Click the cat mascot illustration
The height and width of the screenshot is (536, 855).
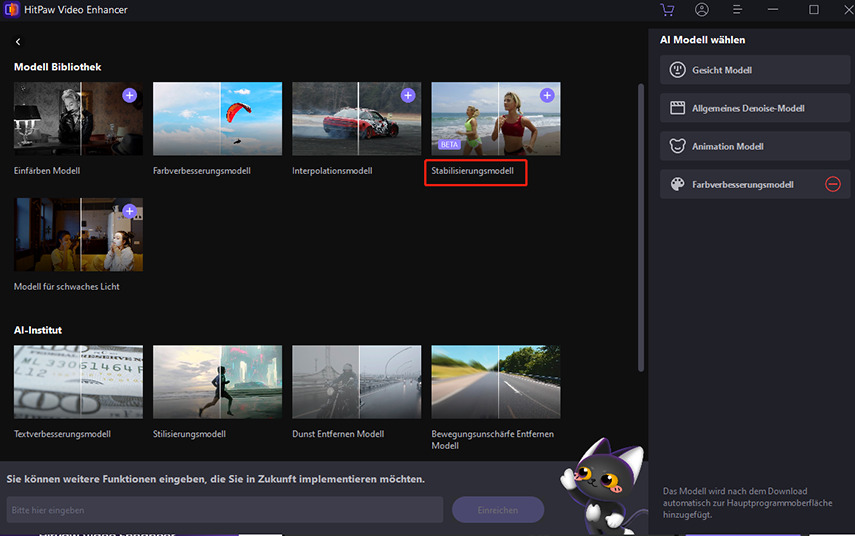pyautogui.click(x=603, y=486)
